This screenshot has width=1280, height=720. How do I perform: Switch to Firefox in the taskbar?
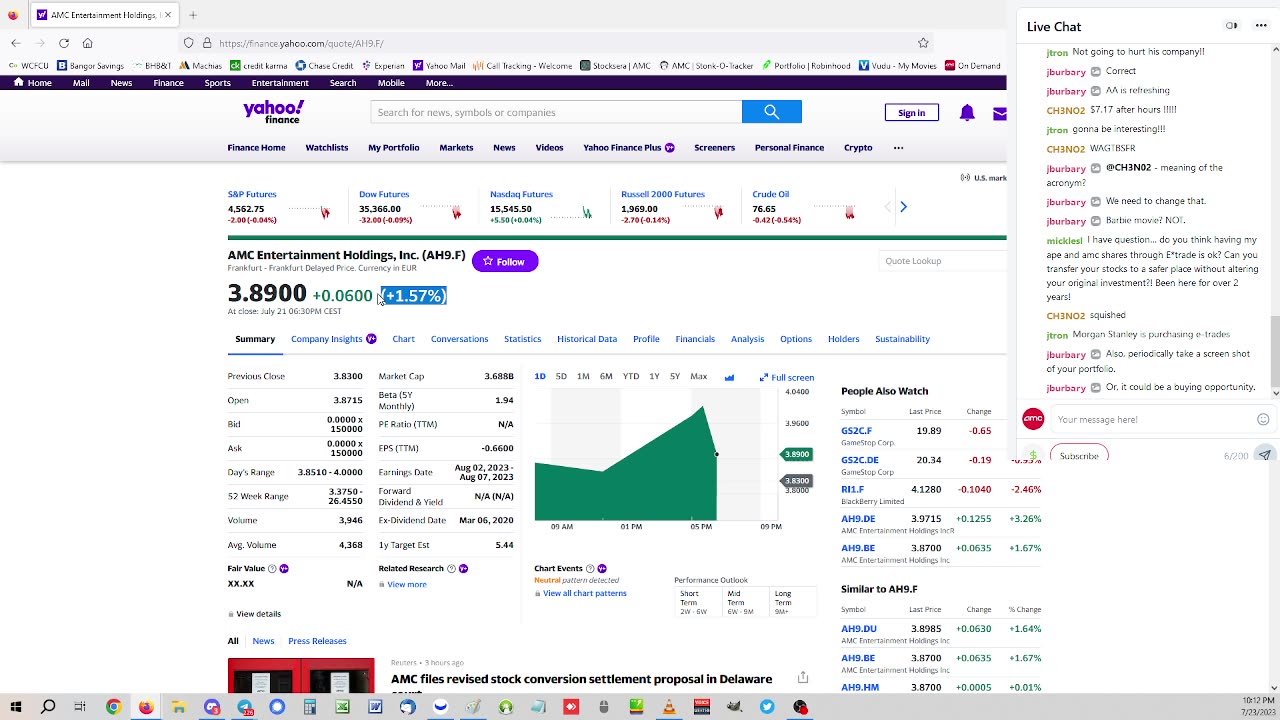click(146, 707)
